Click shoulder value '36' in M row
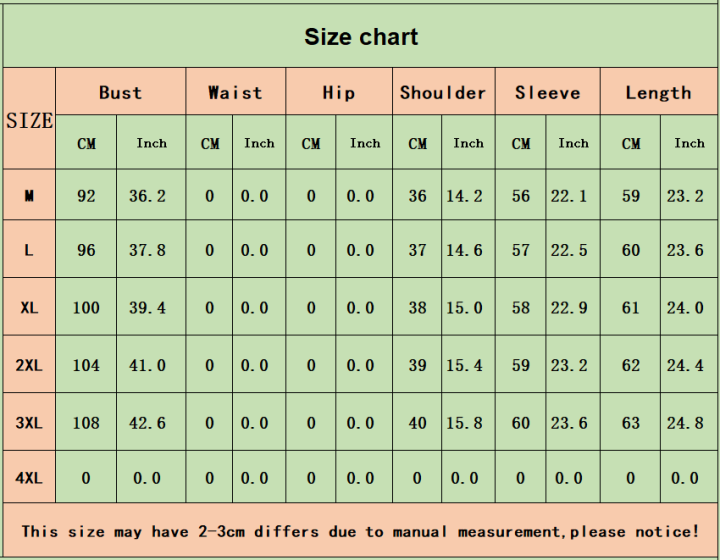Image resolution: width=720 pixels, height=560 pixels. point(417,196)
